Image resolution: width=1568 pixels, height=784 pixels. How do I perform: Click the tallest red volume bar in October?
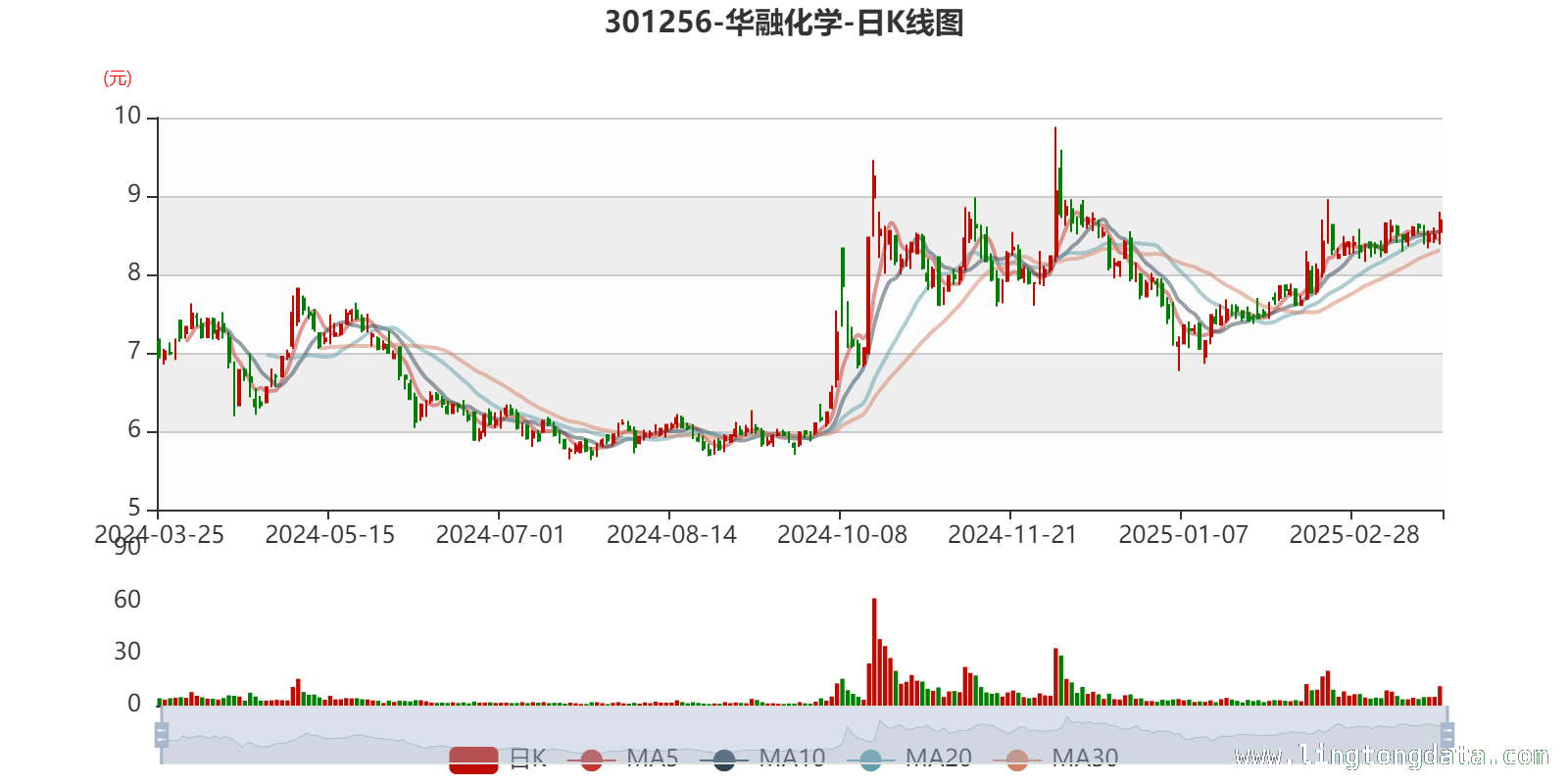point(874,652)
